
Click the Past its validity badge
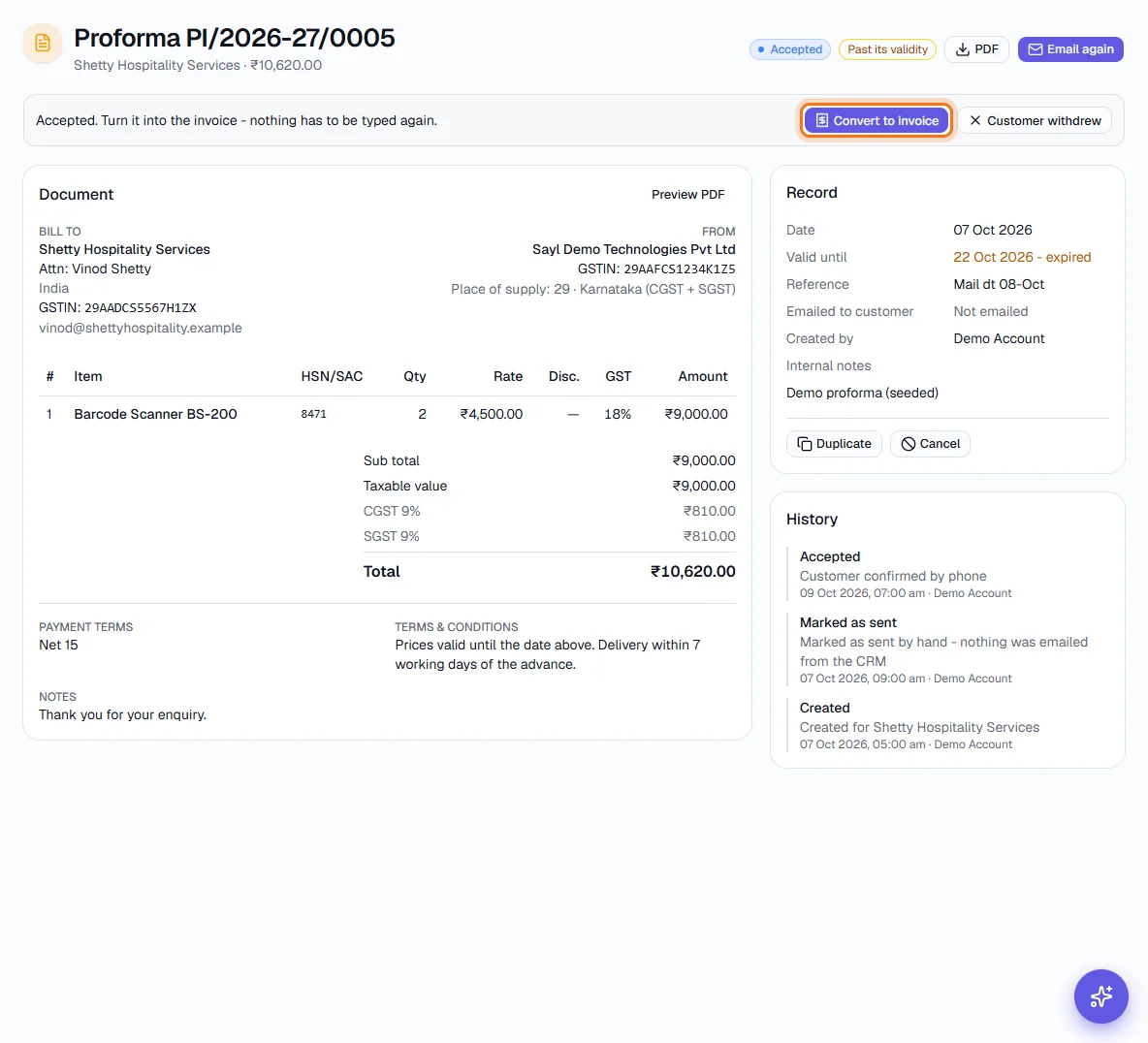click(x=887, y=49)
